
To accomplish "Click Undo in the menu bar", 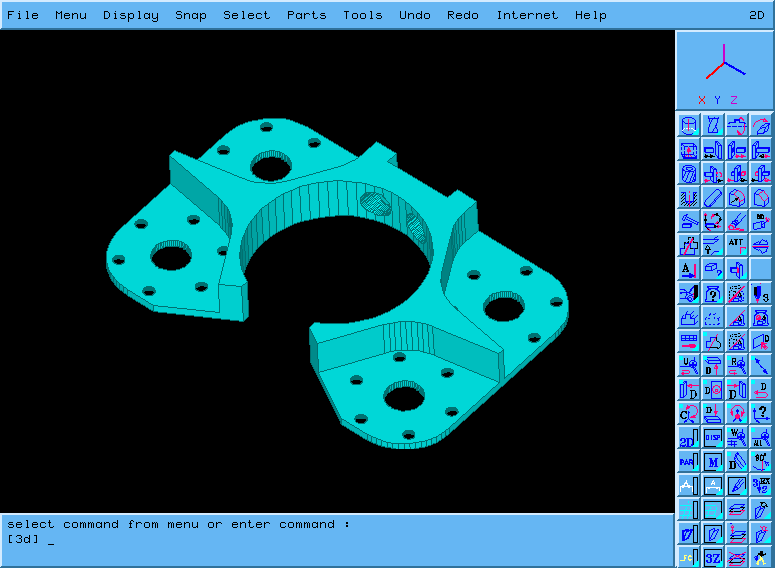I will 415,15.
